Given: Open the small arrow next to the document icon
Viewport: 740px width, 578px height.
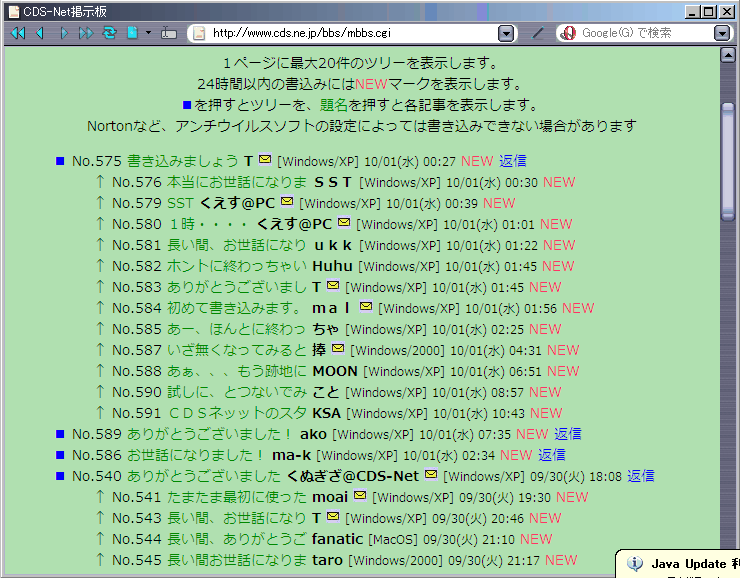Looking at the screenshot, I should (x=148, y=33).
